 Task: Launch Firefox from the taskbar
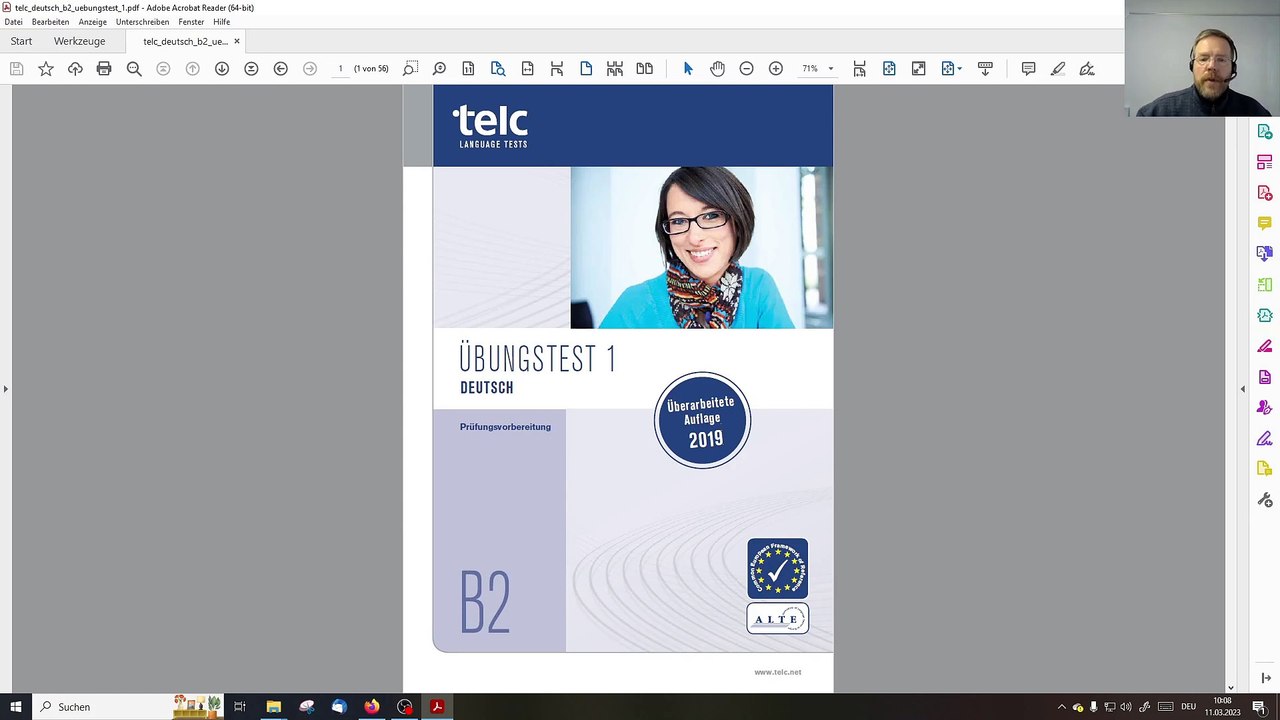click(x=372, y=707)
